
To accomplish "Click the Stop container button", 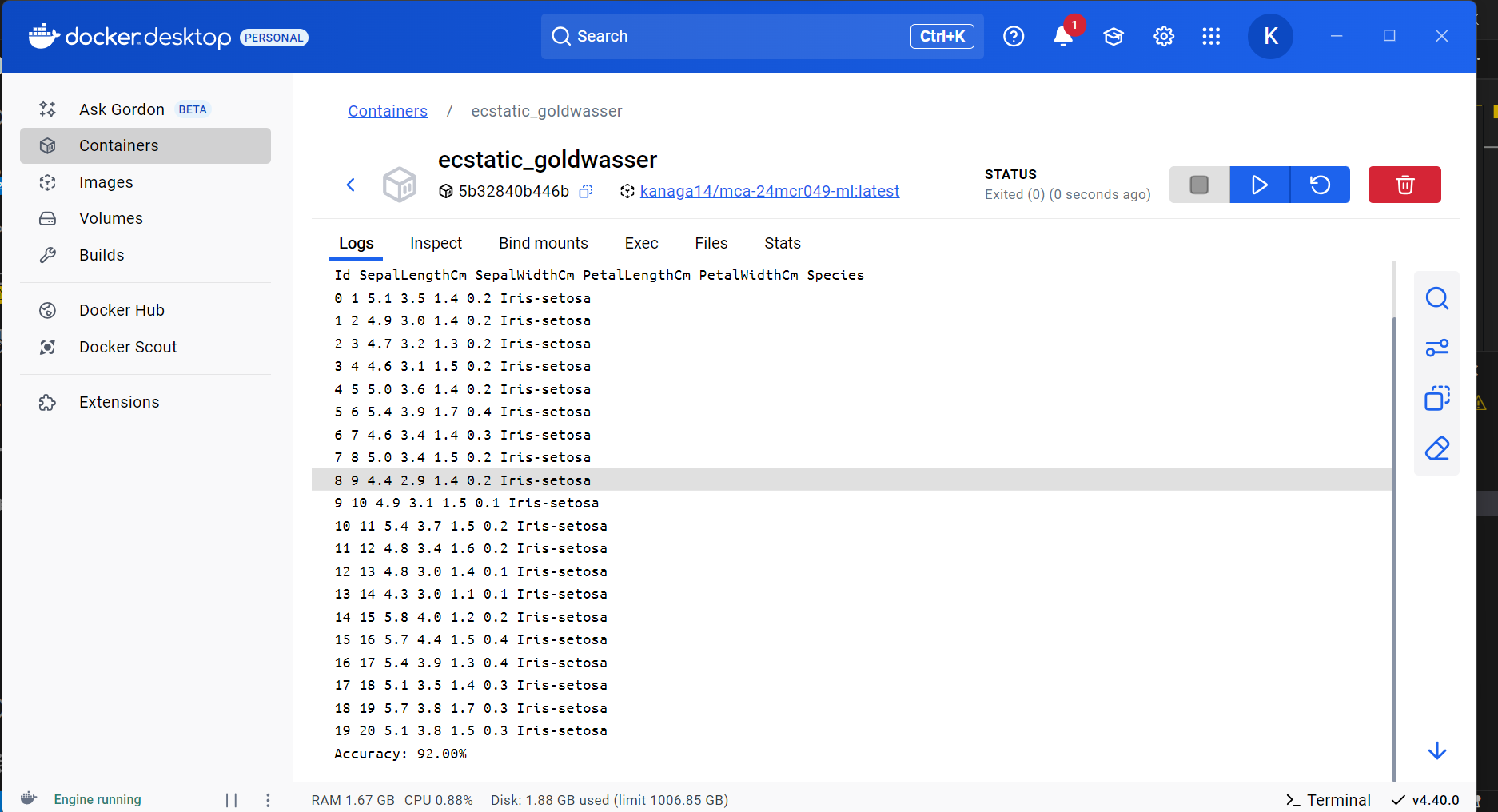I will (1199, 185).
